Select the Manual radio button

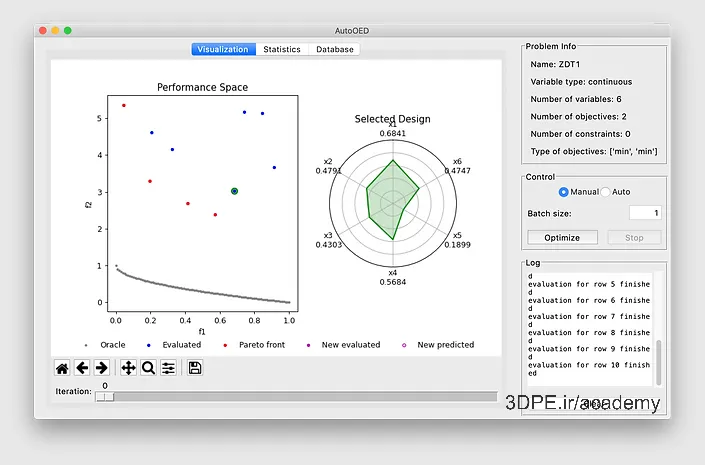click(x=563, y=192)
